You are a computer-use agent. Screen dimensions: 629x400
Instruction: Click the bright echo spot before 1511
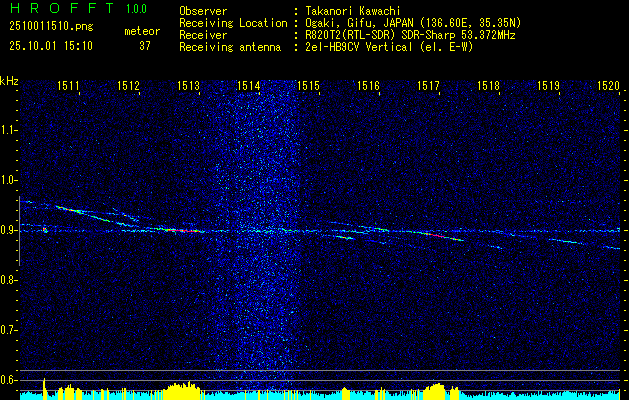pyautogui.click(x=45, y=230)
